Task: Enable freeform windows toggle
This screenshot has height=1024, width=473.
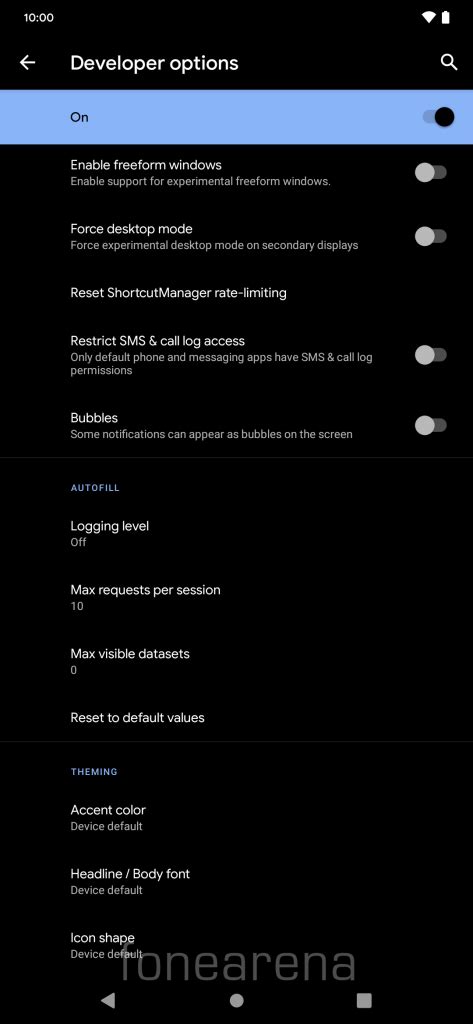Action: click(431, 172)
